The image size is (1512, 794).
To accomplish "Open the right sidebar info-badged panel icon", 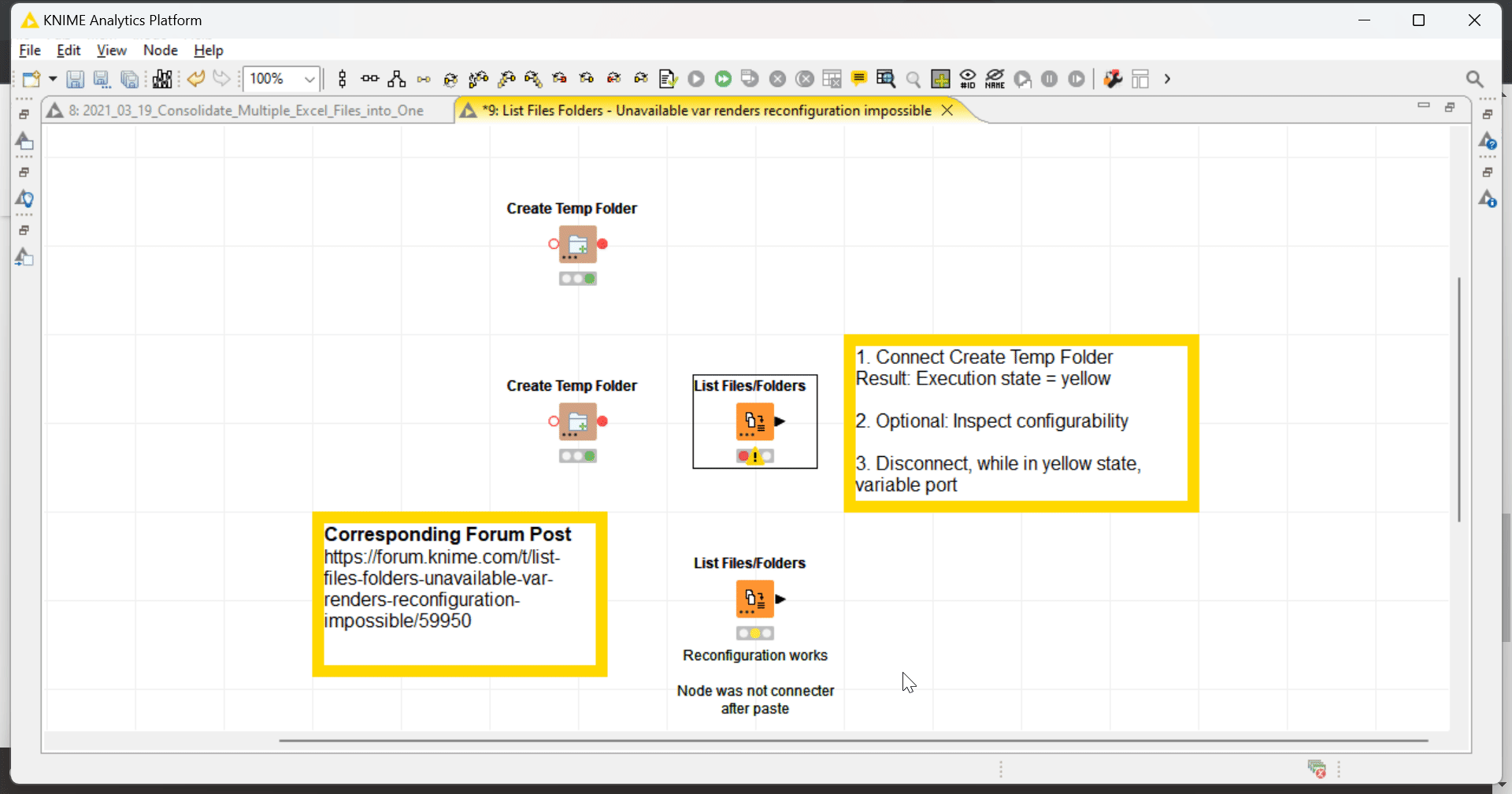I will [x=1487, y=198].
